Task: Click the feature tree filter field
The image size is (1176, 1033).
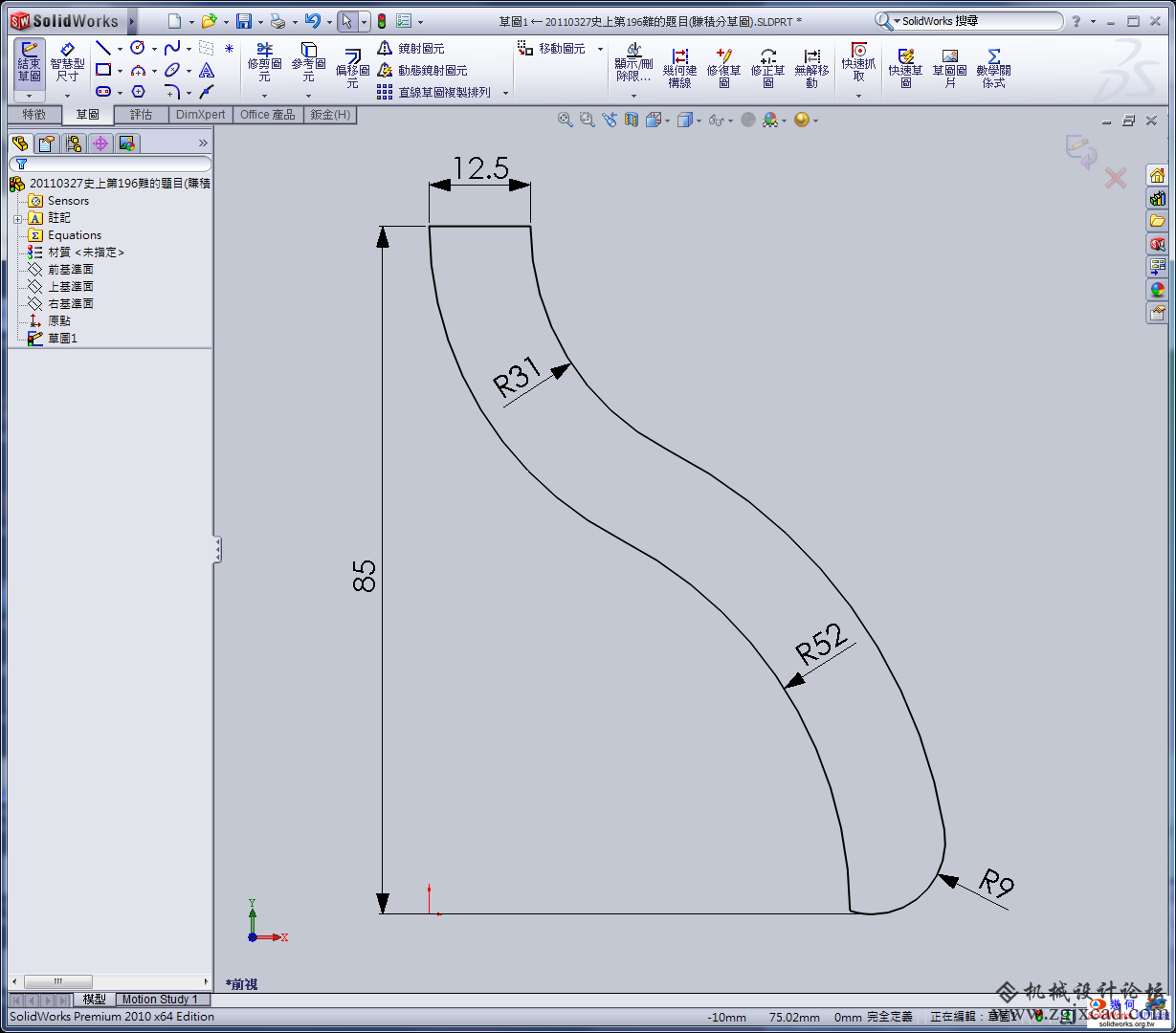Action: tap(110, 164)
